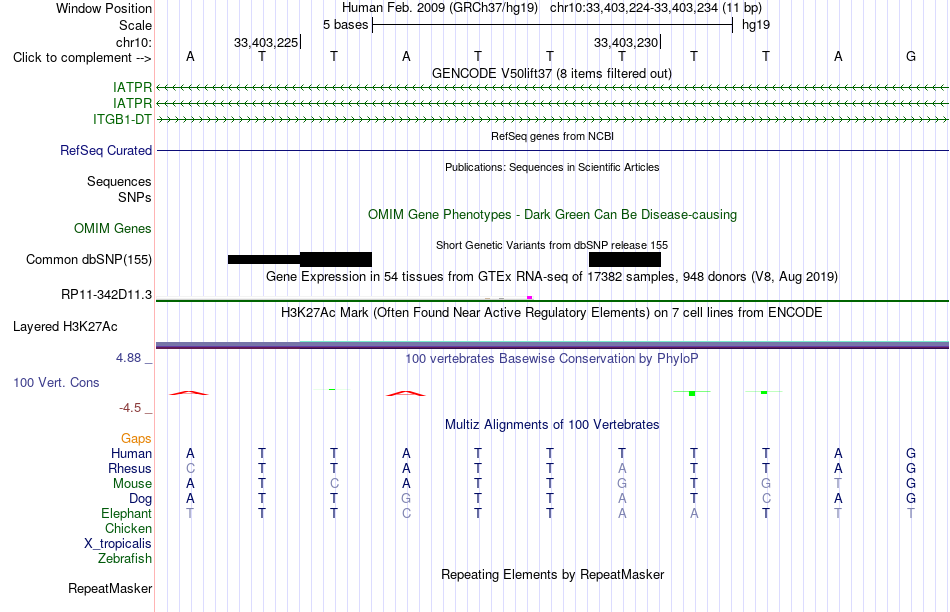Click the hg19 assembly label beside scale
The width and height of the screenshot is (950, 612).
756,25
